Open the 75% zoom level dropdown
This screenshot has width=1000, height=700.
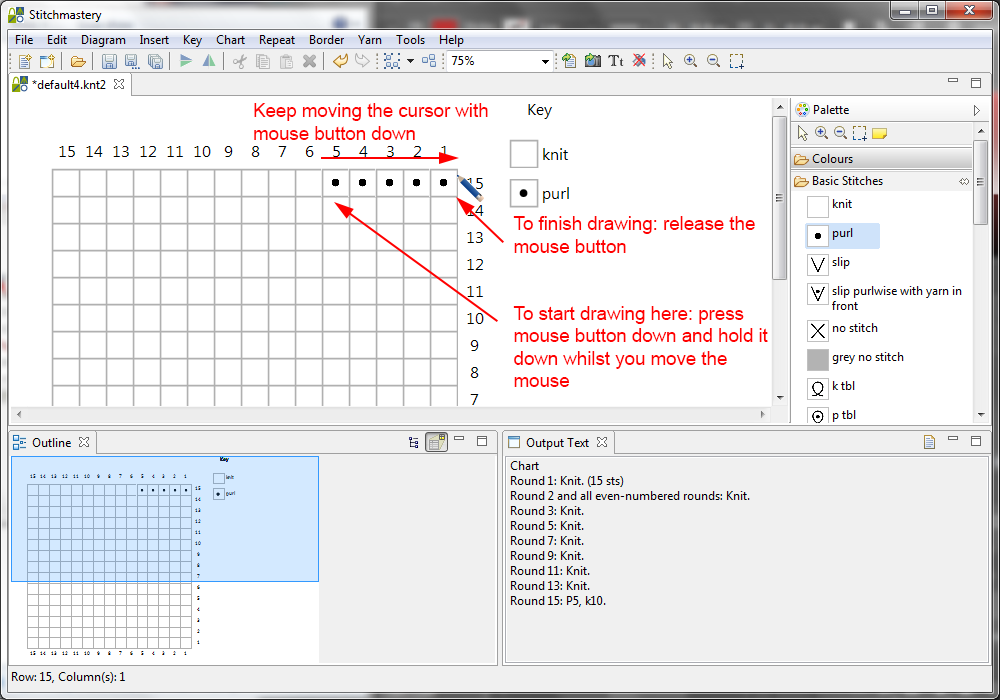click(x=545, y=61)
